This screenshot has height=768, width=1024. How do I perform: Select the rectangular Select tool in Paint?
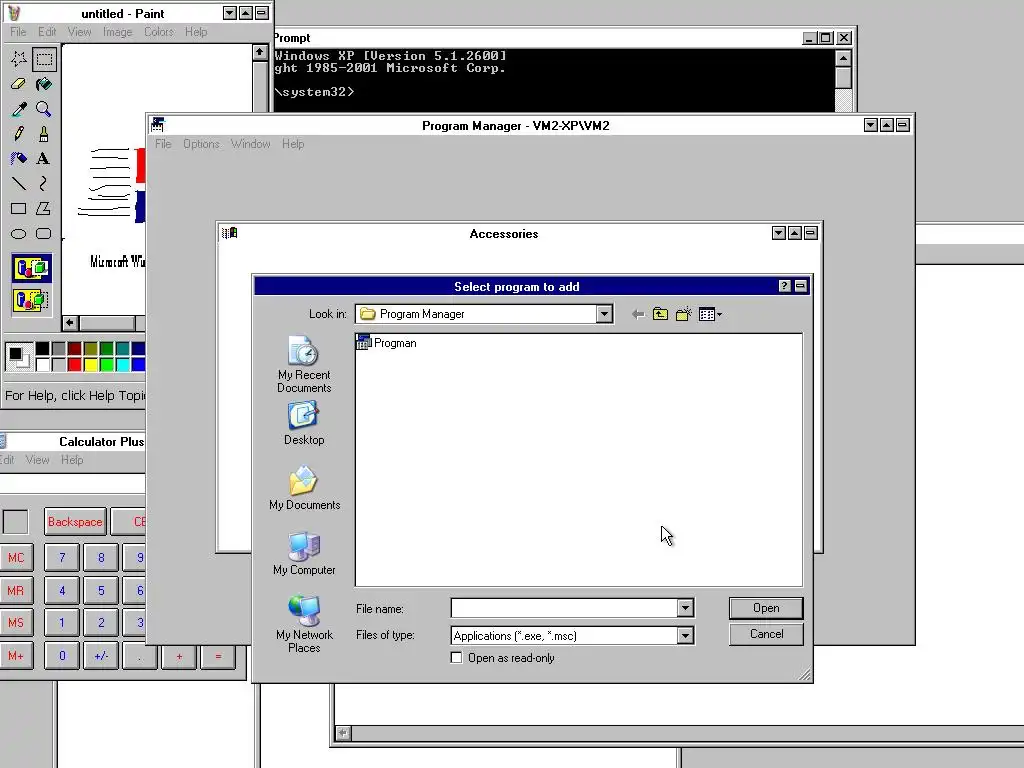pos(44,59)
